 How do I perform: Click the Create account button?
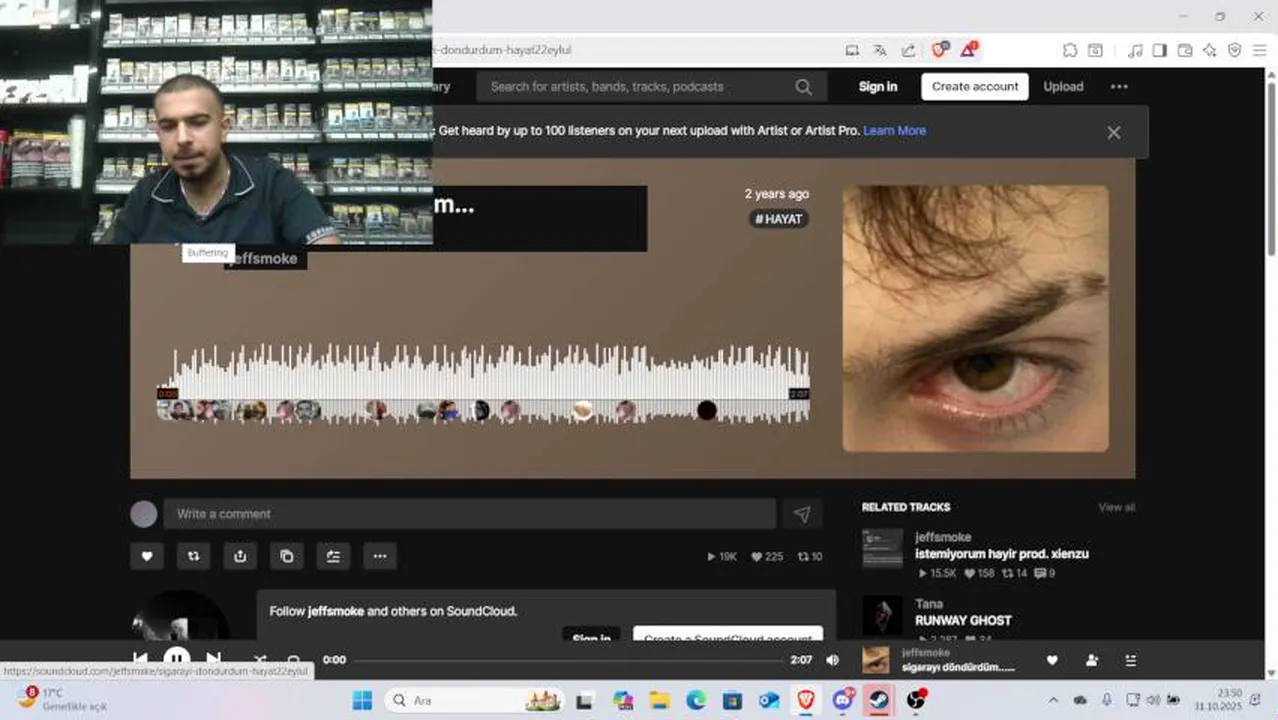975,87
